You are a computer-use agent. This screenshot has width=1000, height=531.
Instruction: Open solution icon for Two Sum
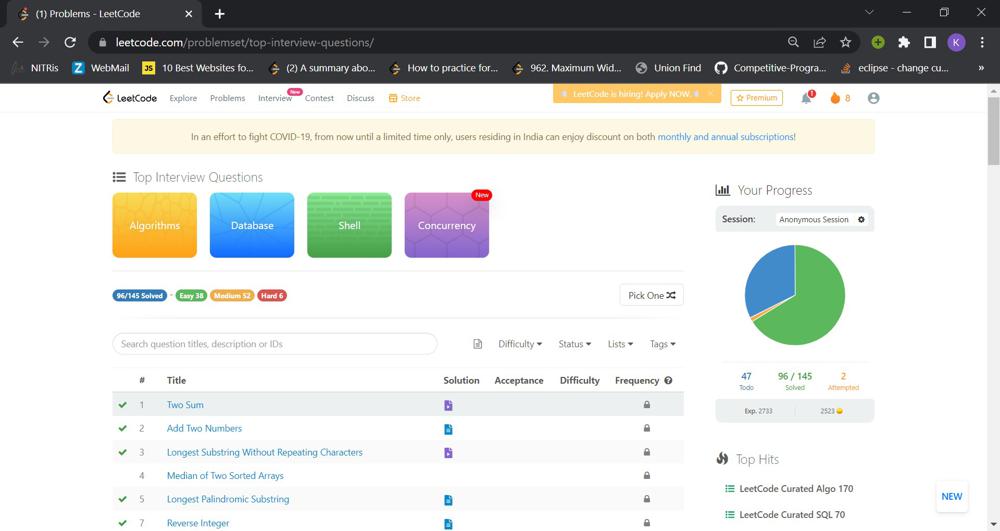(448, 405)
